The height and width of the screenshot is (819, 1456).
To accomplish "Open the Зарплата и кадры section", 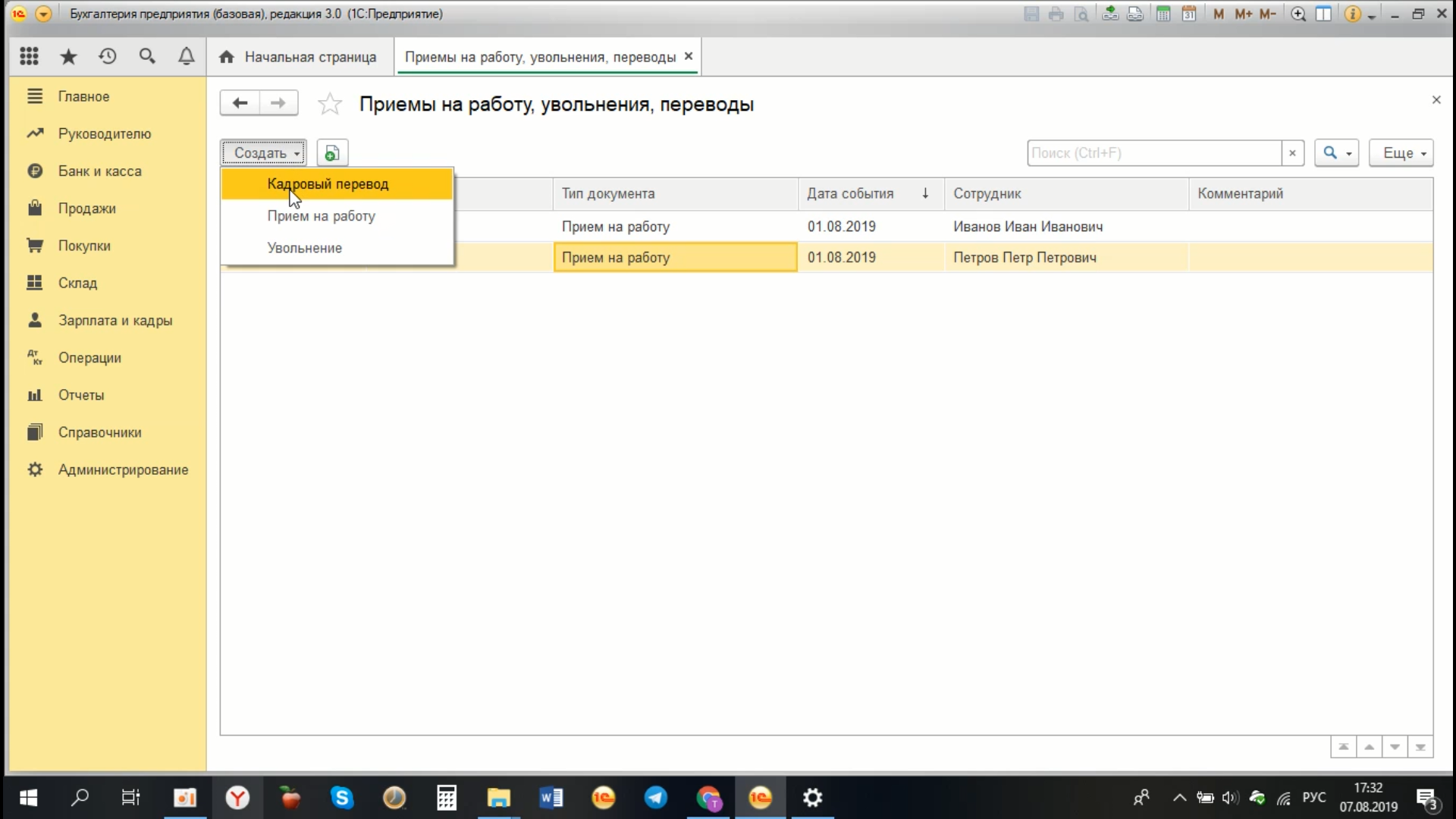I will pyautogui.click(x=115, y=320).
